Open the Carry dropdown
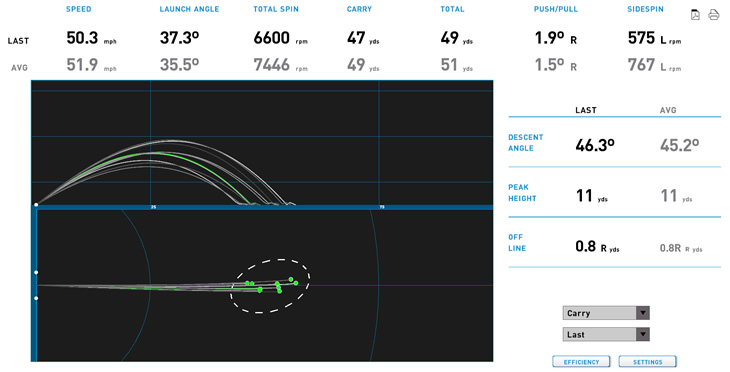 pos(606,313)
